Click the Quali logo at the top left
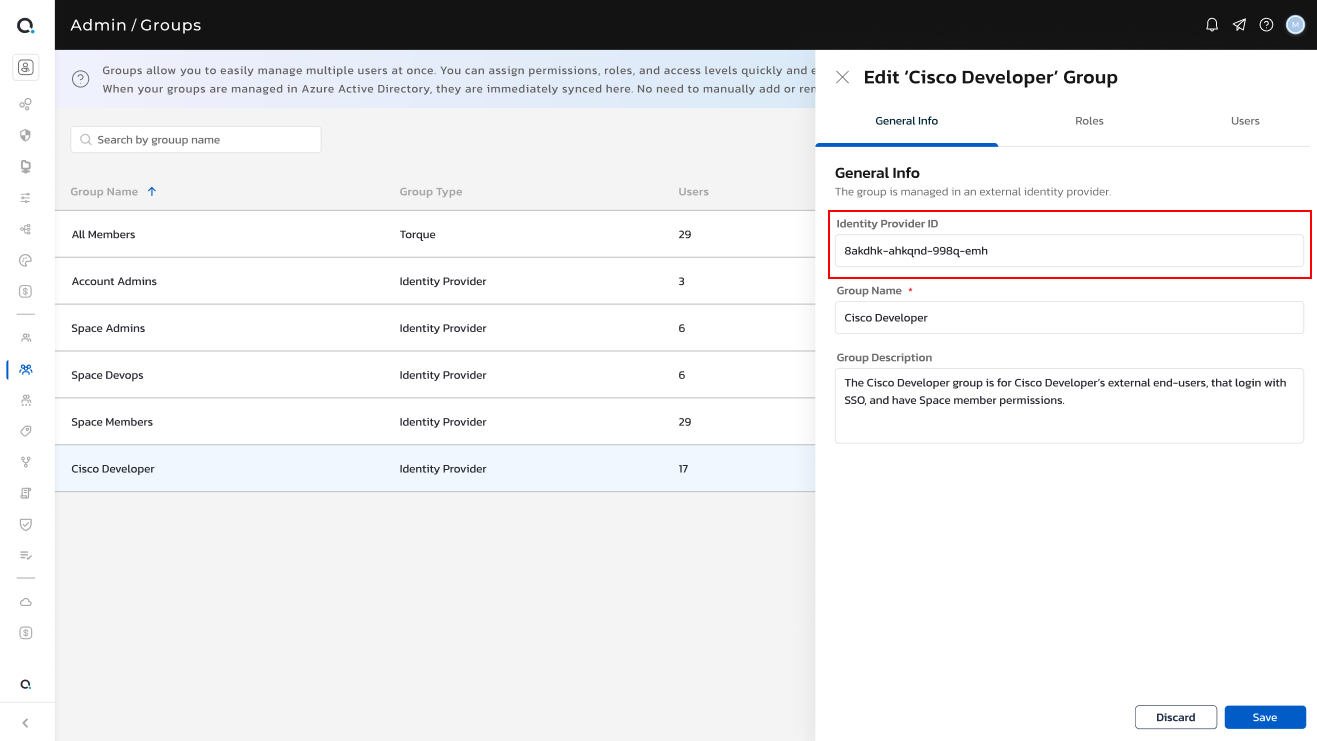 (x=26, y=24)
